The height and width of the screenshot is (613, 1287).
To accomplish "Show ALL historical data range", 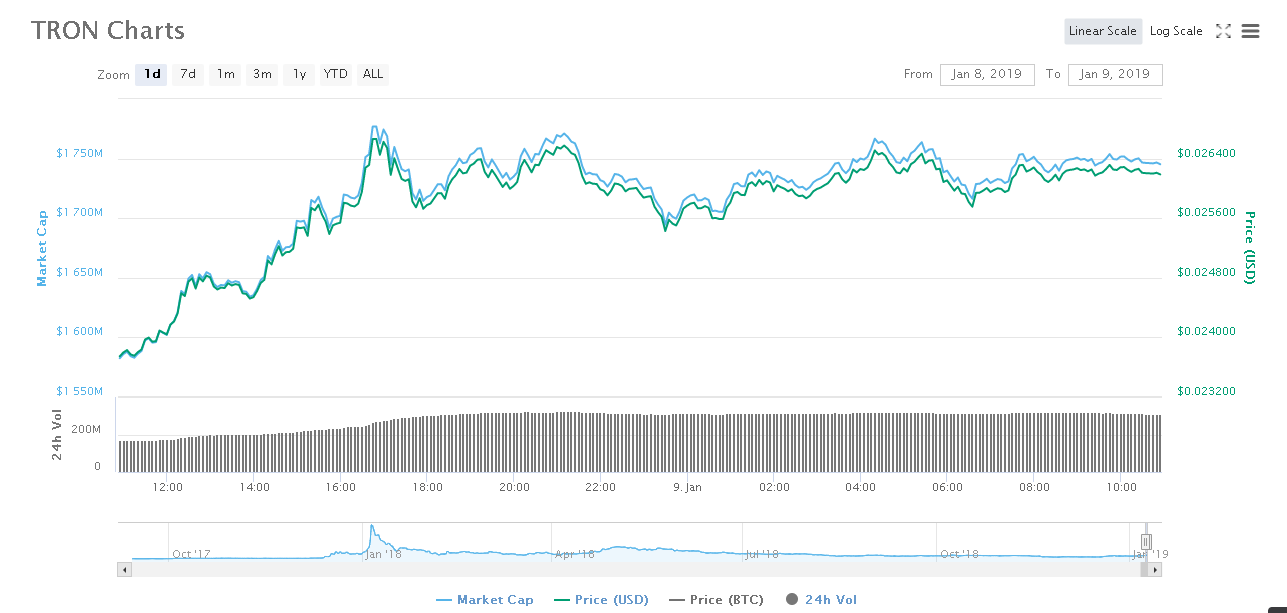I will (x=373, y=74).
